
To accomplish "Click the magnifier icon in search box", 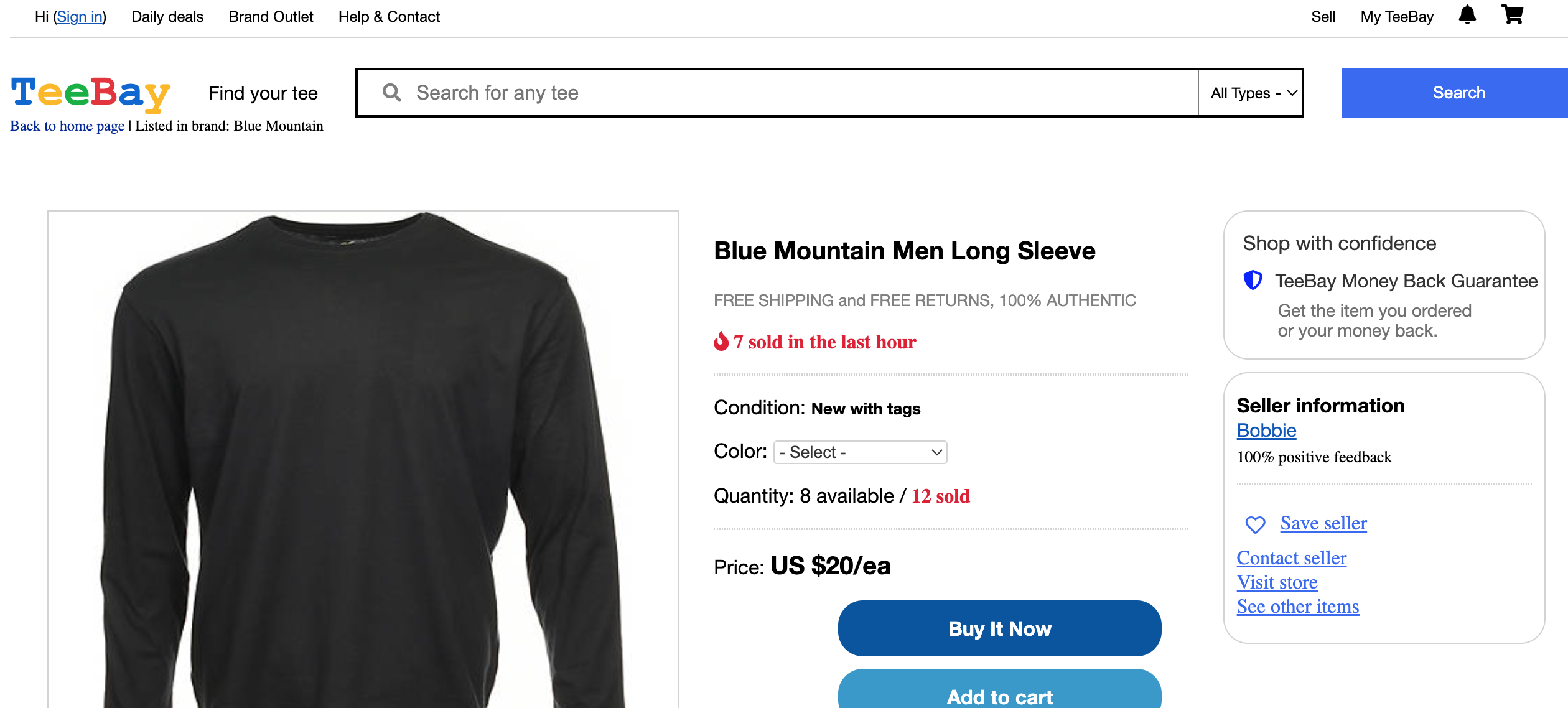I will pyautogui.click(x=391, y=93).
